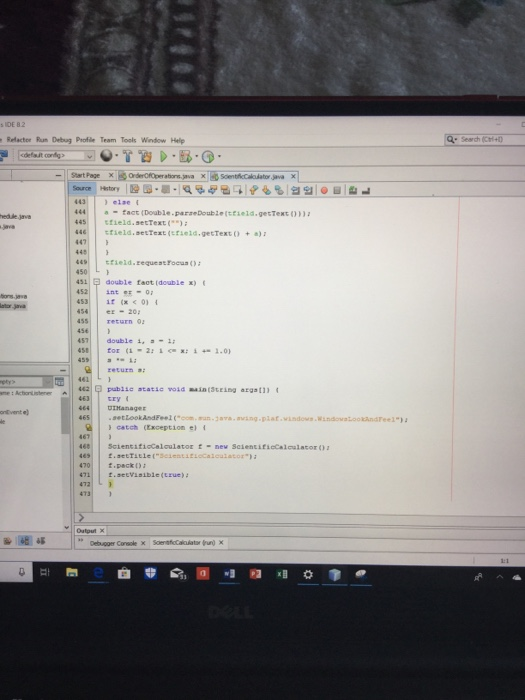525x700 pixels.
Task: Click the Find Previous Occurrence icon
Action: click(200, 190)
